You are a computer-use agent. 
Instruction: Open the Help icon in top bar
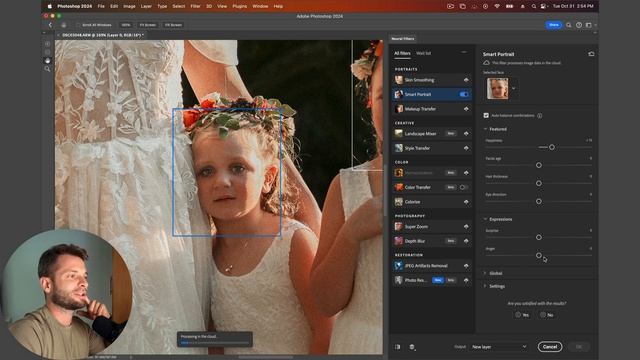579,25
